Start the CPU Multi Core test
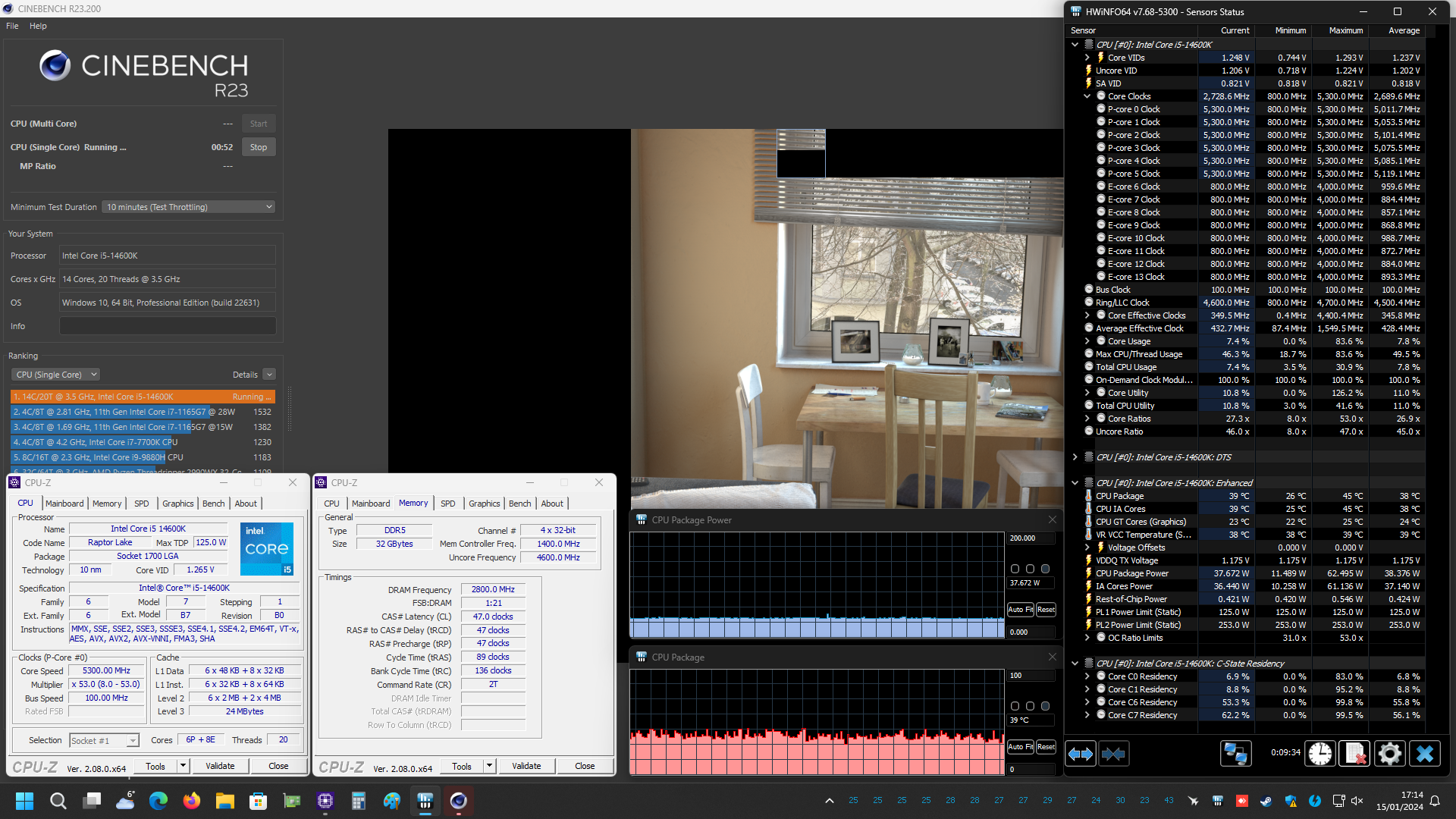Image resolution: width=1456 pixels, height=819 pixels. pos(259,124)
